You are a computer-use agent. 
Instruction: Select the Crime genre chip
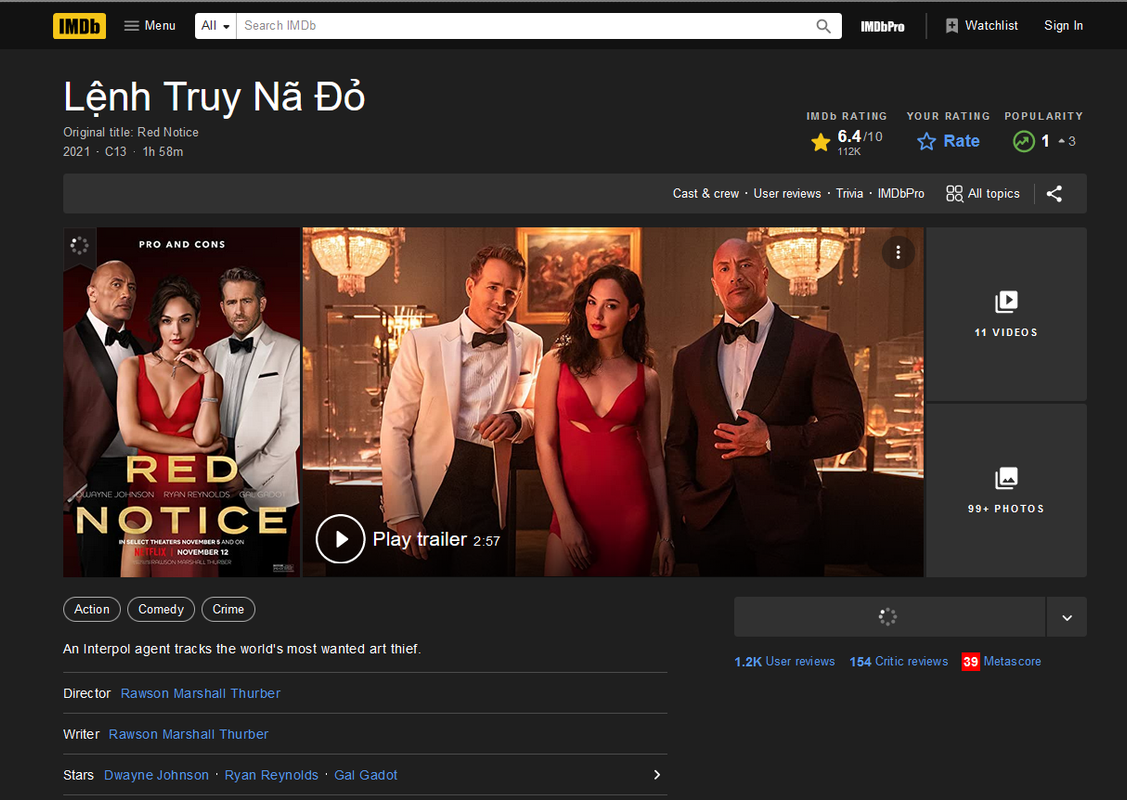(228, 609)
